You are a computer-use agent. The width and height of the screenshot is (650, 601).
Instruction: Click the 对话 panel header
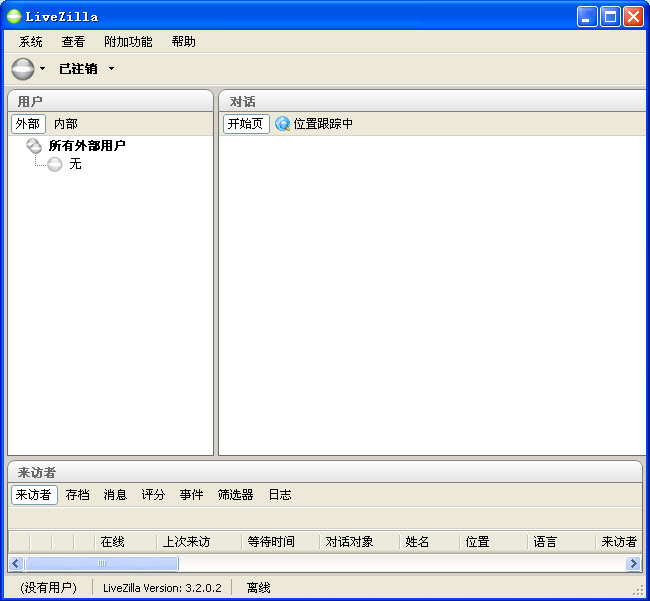click(x=432, y=101)
